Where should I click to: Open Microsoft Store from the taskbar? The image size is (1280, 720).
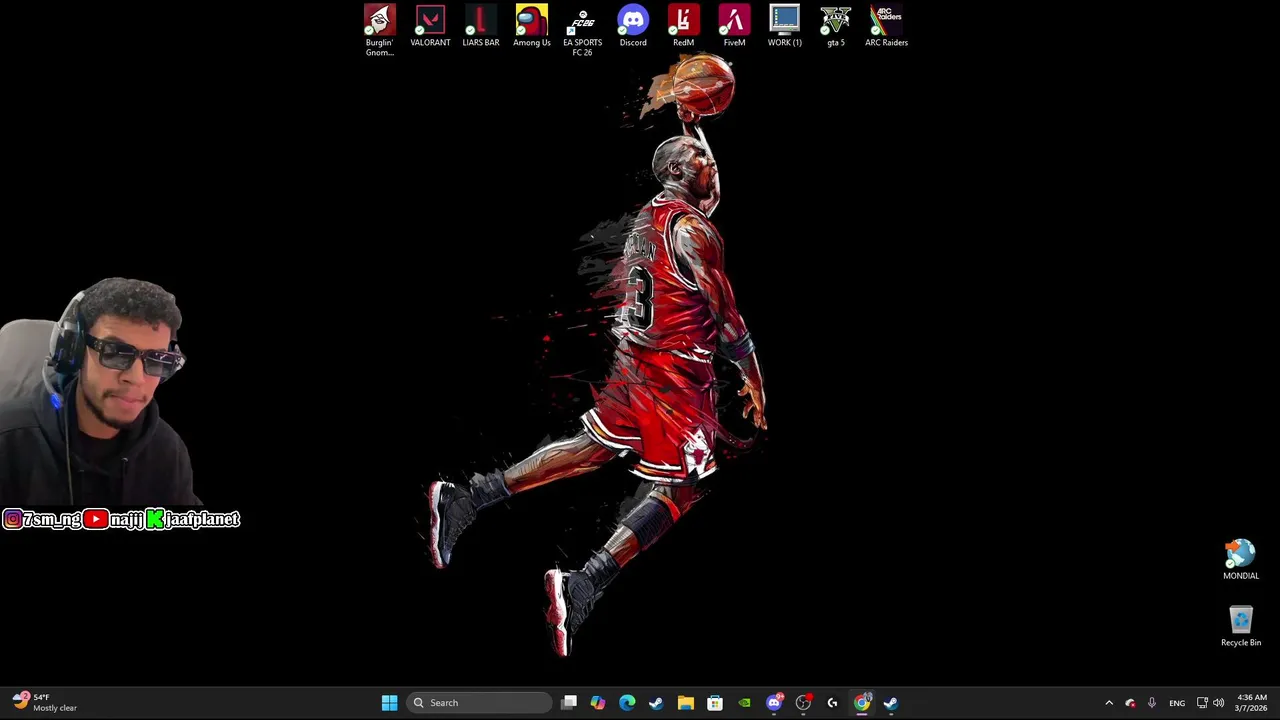(715, 703)
